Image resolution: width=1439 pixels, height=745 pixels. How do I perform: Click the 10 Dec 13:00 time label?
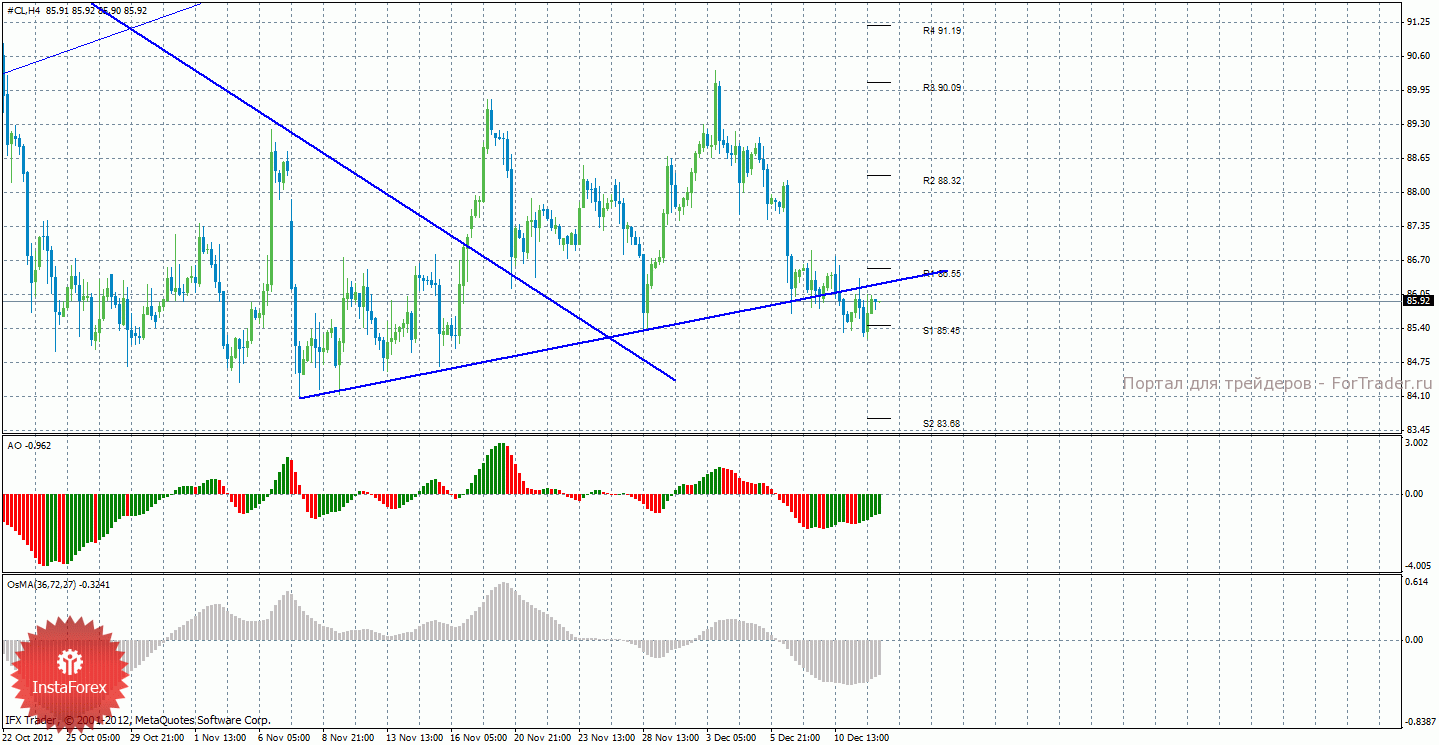click(x=862, y=737)
